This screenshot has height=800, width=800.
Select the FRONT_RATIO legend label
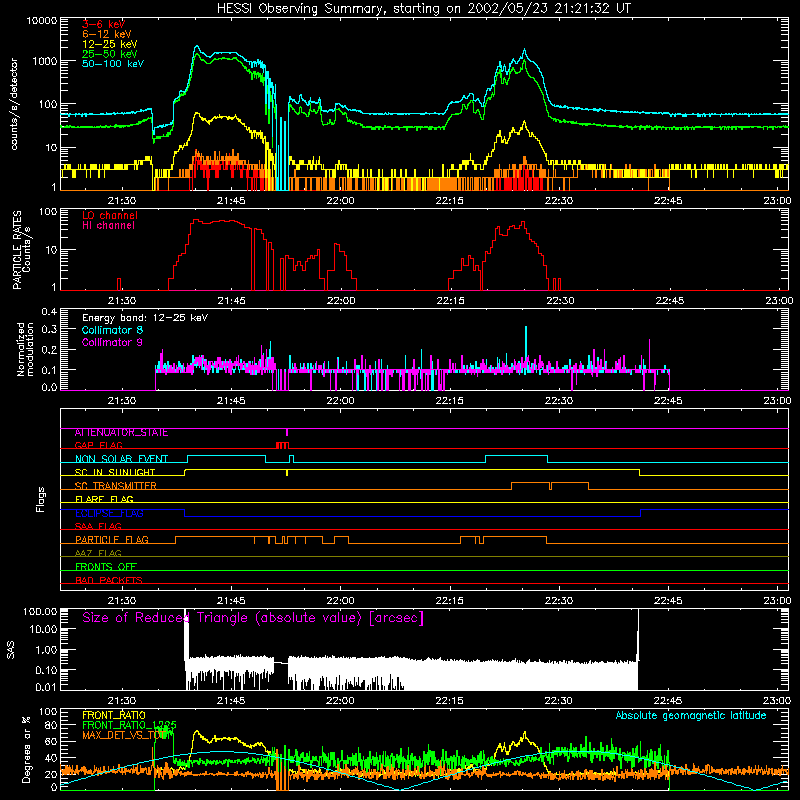(114, 715)
